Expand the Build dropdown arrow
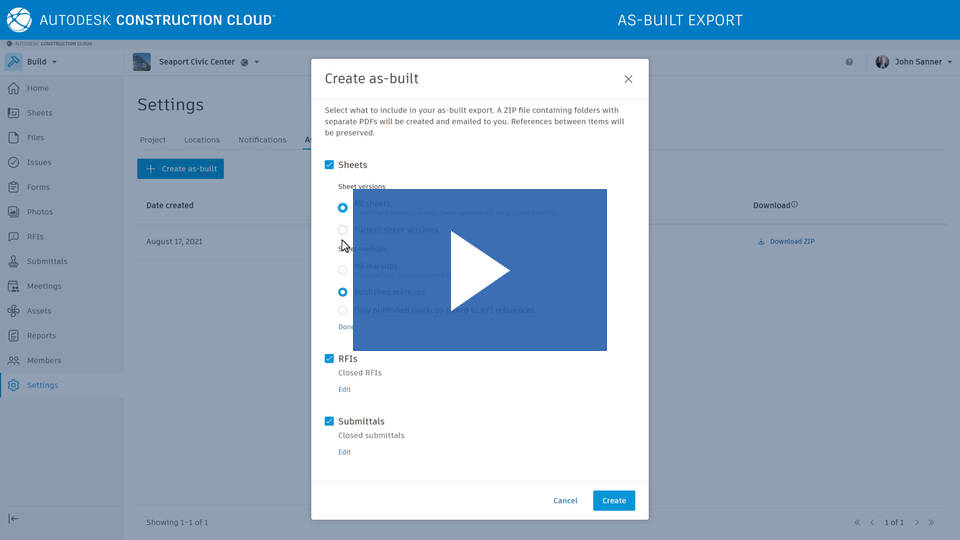This screenshot has height=540, width=960. tap(54, 62)
